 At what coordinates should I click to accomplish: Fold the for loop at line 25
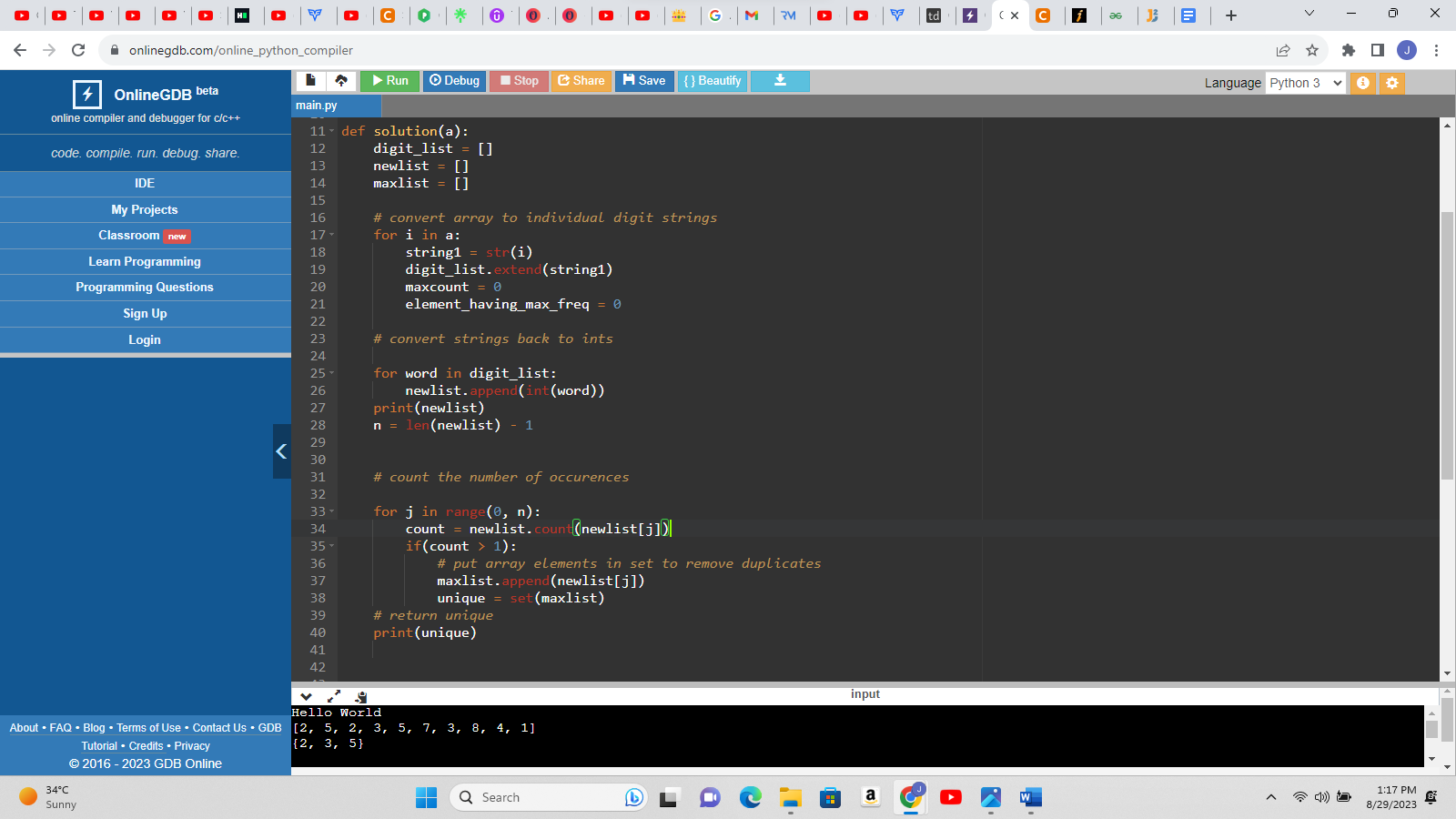pyautogui.click(x=332, y=373)
